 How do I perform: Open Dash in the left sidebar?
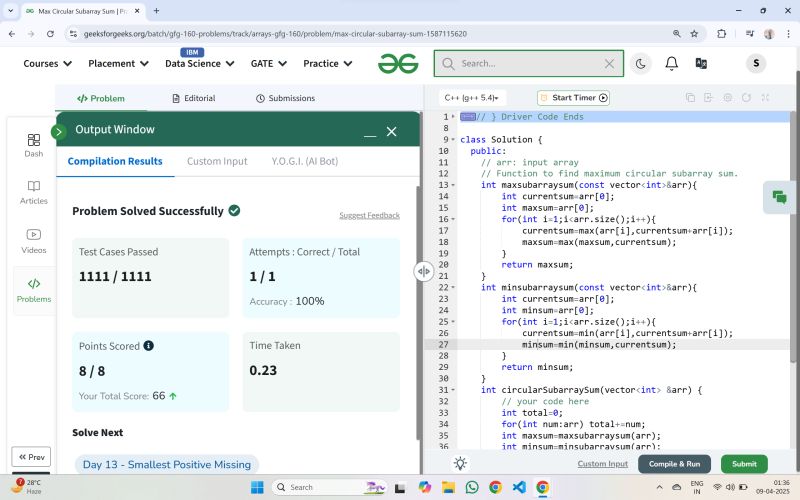click(x=34, y=145)
